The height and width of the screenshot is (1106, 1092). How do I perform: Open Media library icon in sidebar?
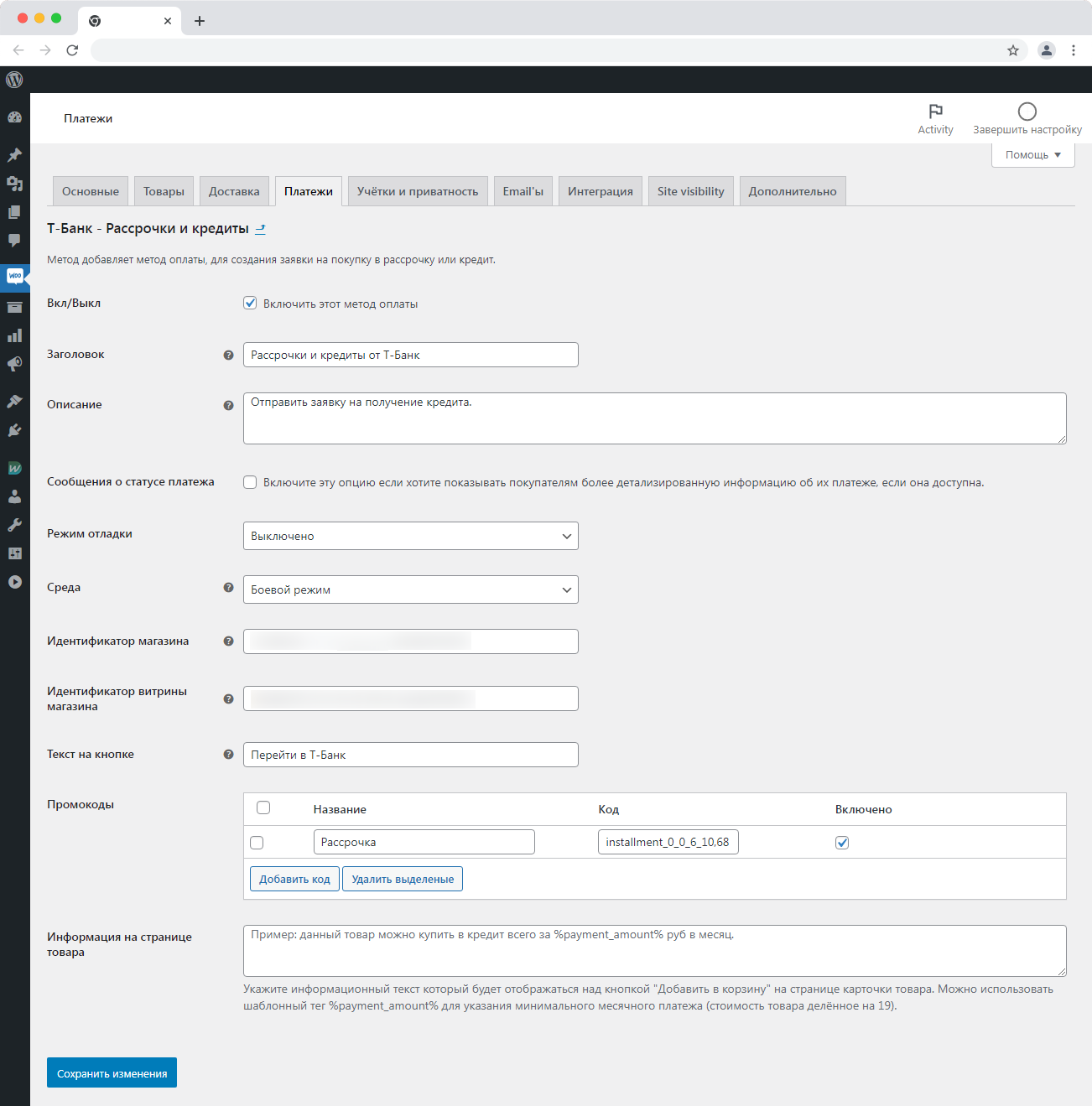point(14,184)
